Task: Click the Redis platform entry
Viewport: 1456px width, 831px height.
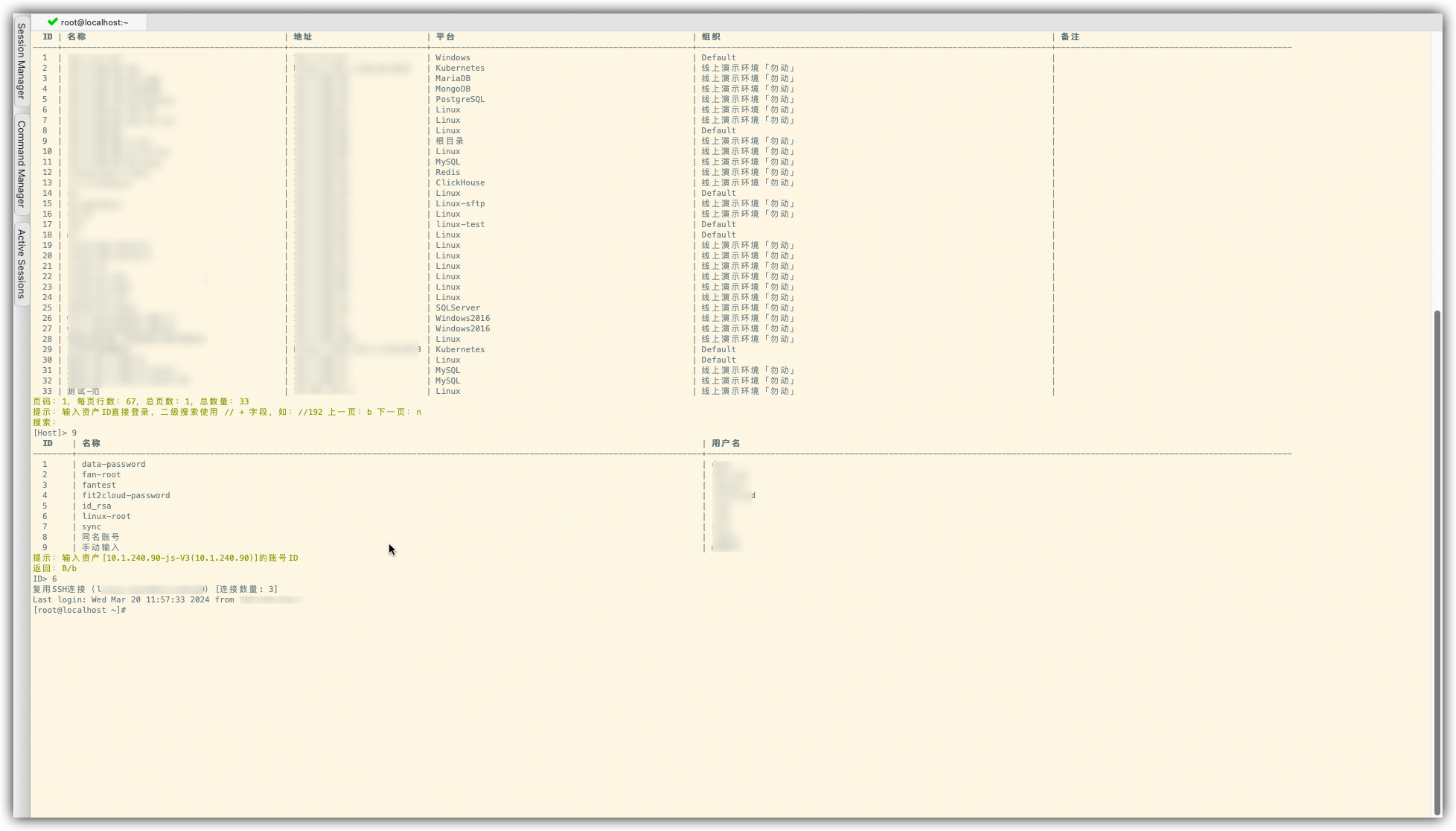Action: [x=448, y=172]
